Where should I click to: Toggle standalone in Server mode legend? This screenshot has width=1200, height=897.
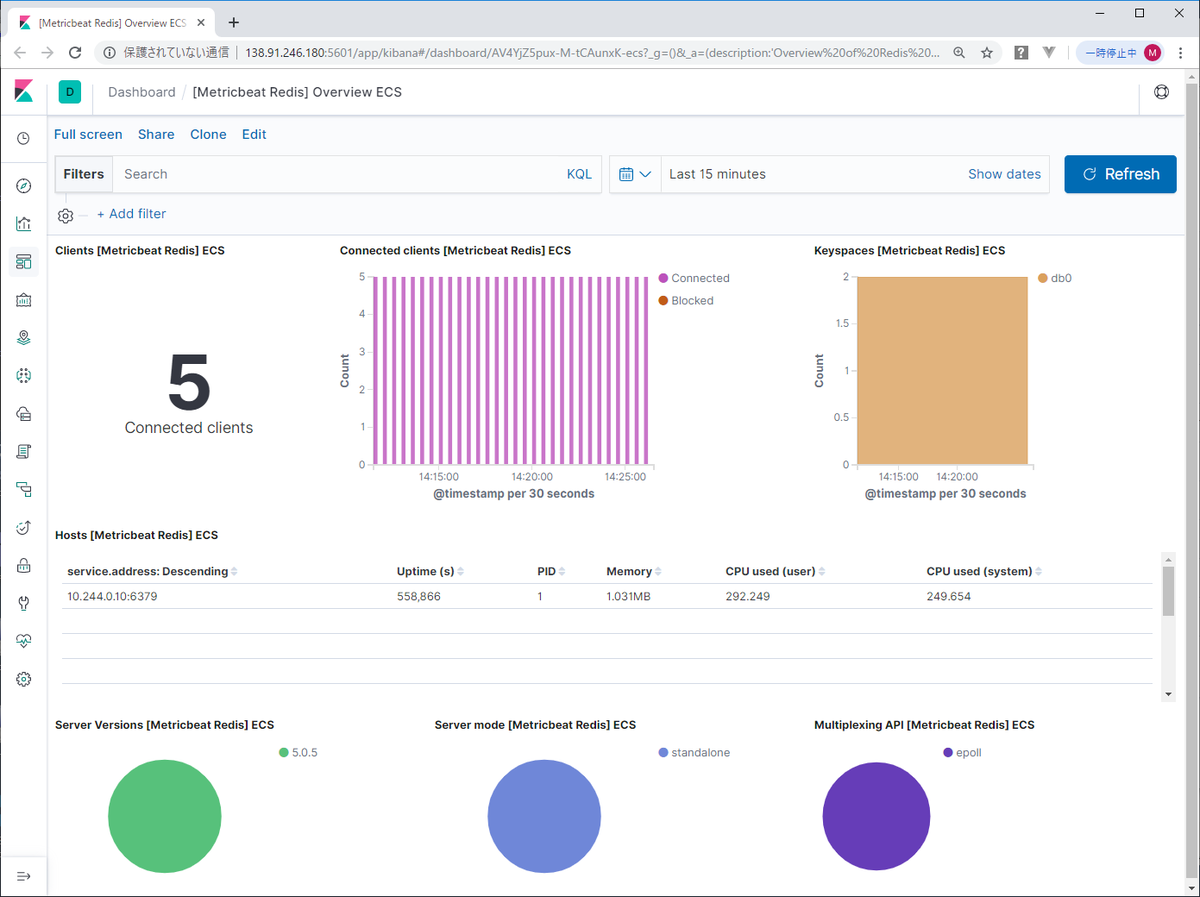pyautogui.click(x=694, y=752)
